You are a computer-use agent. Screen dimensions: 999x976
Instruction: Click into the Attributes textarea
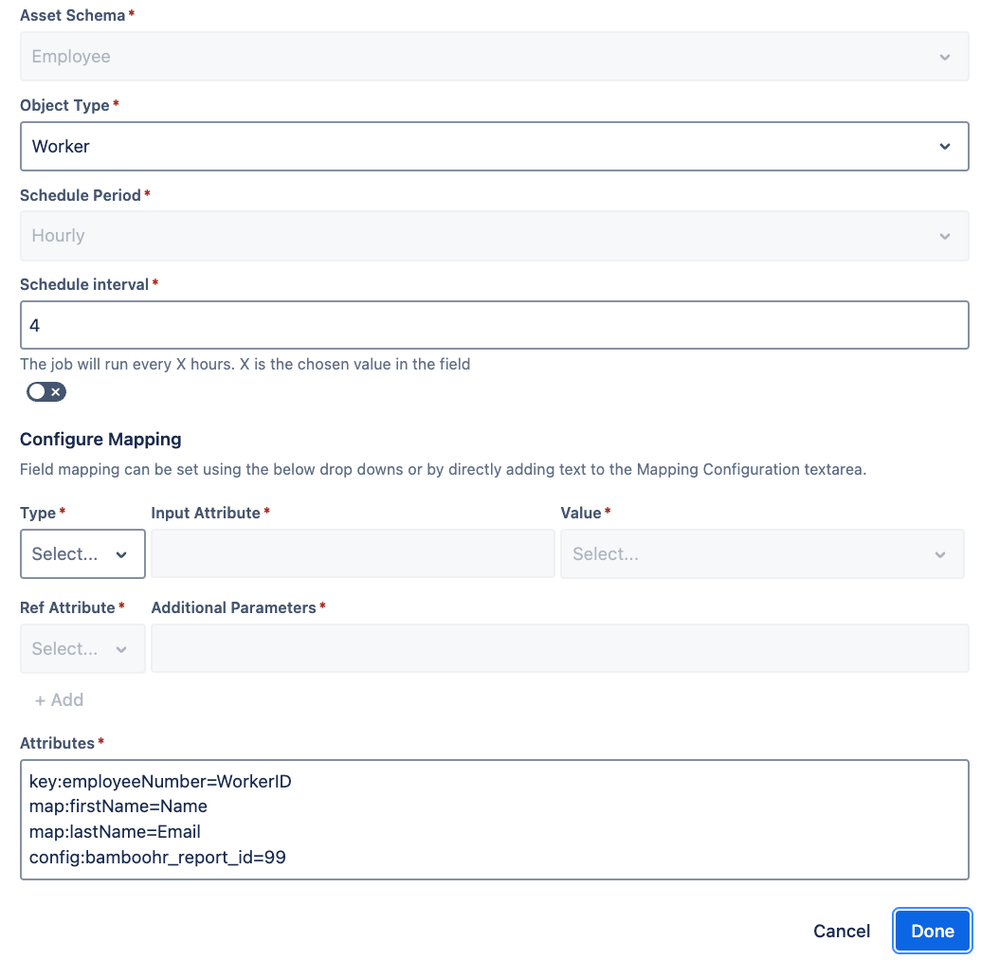point(494,820)
